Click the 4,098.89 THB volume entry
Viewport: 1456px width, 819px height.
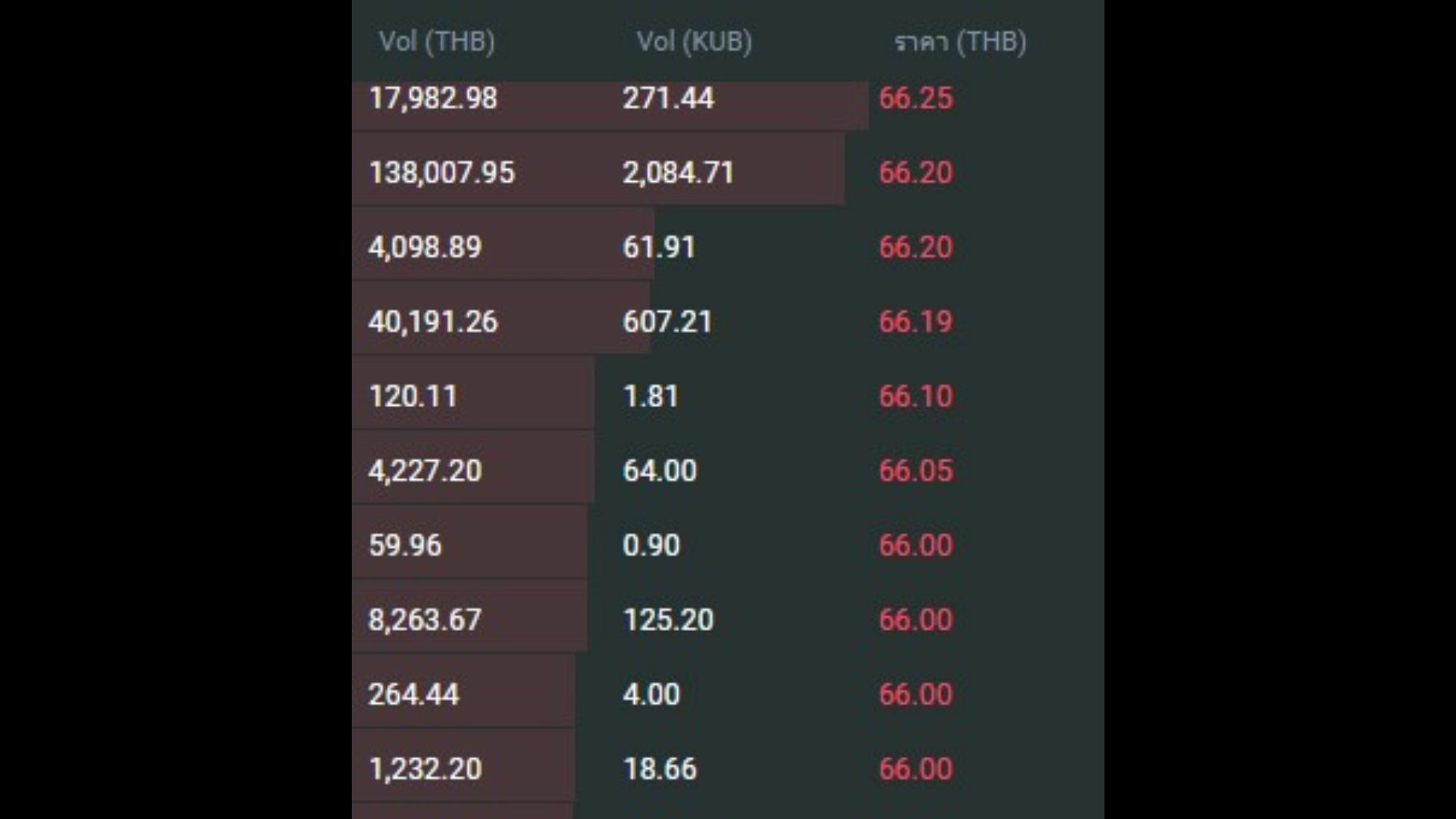[425, 247]
